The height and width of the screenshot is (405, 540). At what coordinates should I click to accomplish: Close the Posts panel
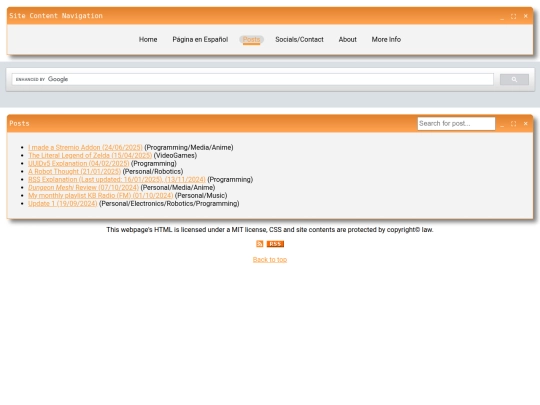[x=526, y=123]
